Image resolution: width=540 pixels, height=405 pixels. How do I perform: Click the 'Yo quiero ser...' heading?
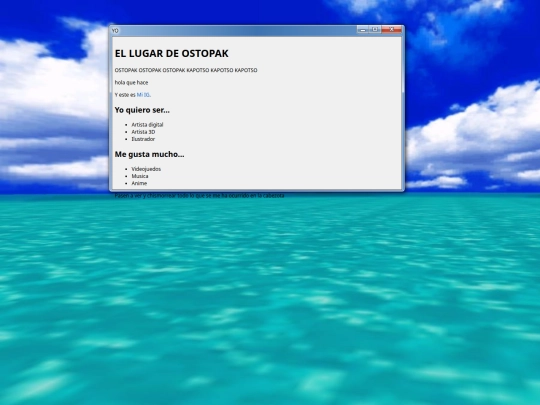pos(142,110)
